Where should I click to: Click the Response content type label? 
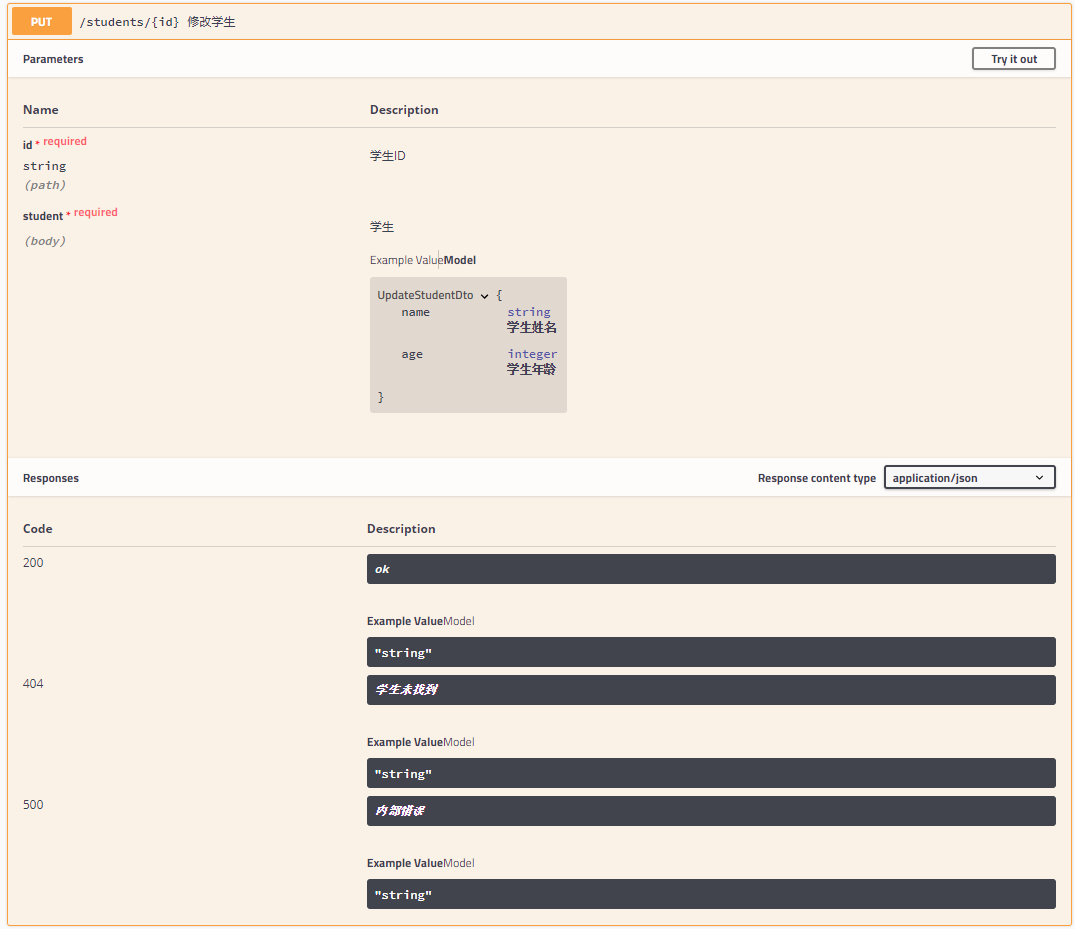point(817,478)
